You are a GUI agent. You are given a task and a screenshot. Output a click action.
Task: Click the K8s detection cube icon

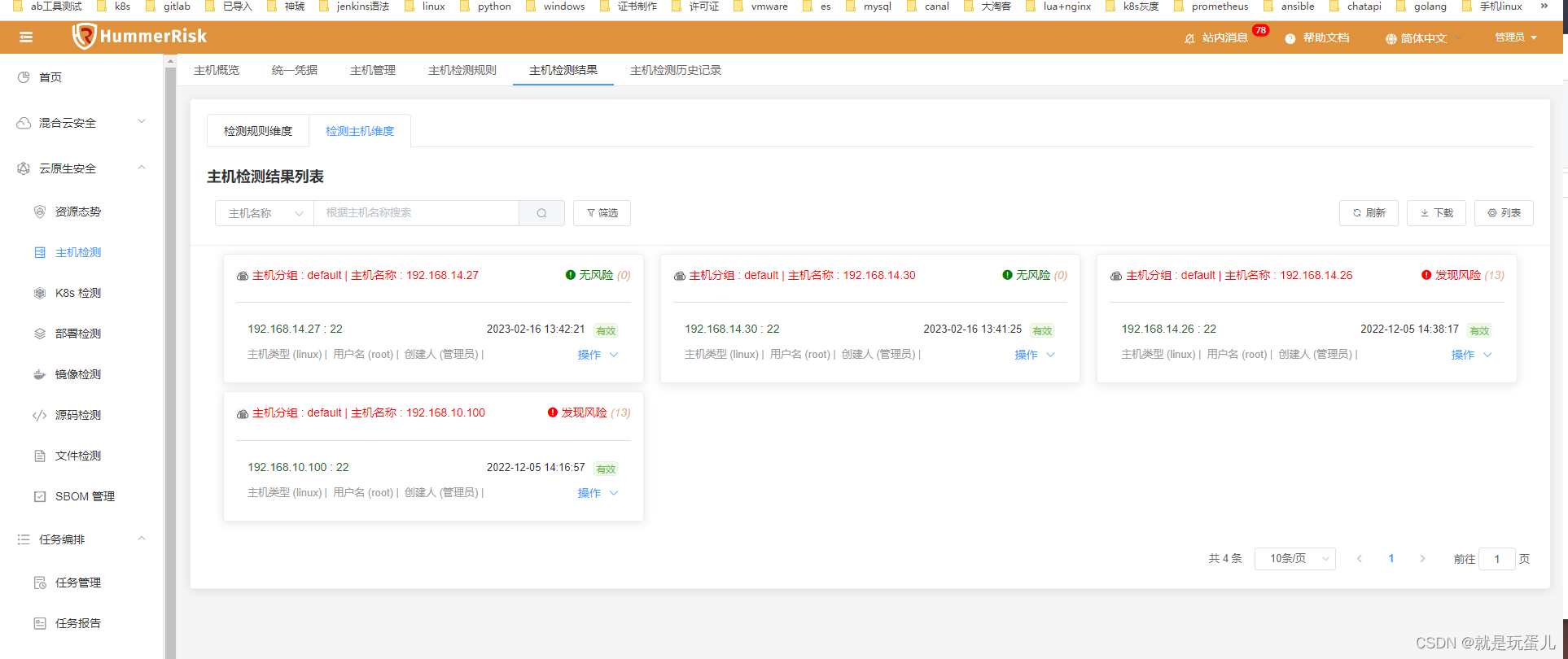coord(40,293)
